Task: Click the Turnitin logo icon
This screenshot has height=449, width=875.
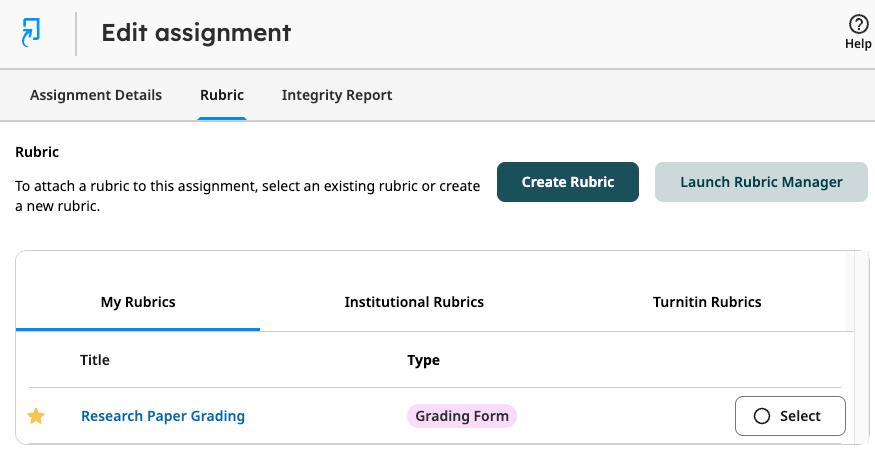Action: click(x=31, y=32)
